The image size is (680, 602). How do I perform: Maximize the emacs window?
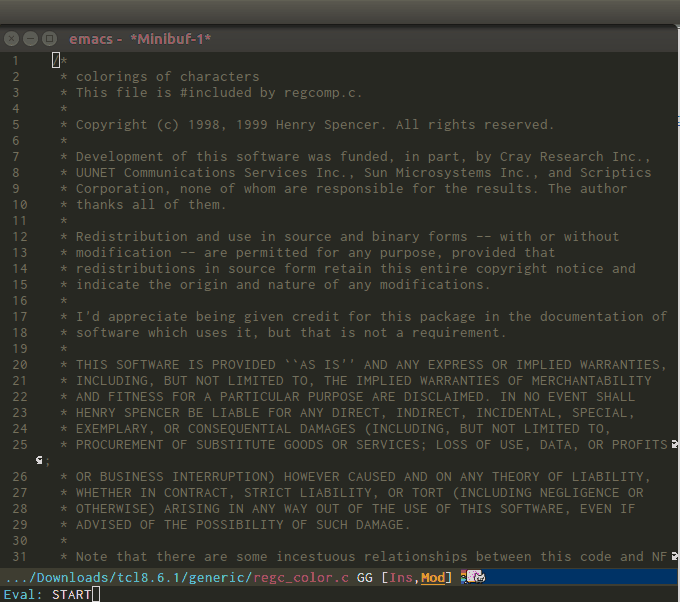(49, 39)
